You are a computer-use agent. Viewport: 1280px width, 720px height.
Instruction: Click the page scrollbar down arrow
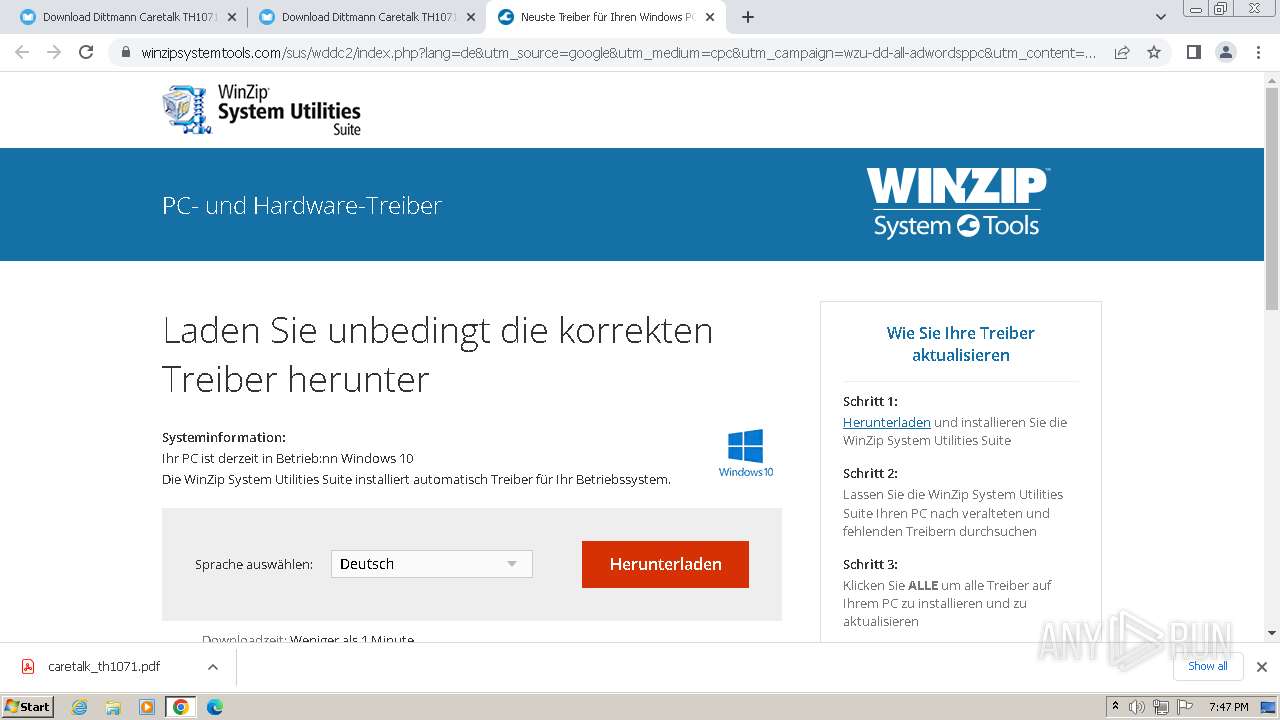(x=1271, y=633)
